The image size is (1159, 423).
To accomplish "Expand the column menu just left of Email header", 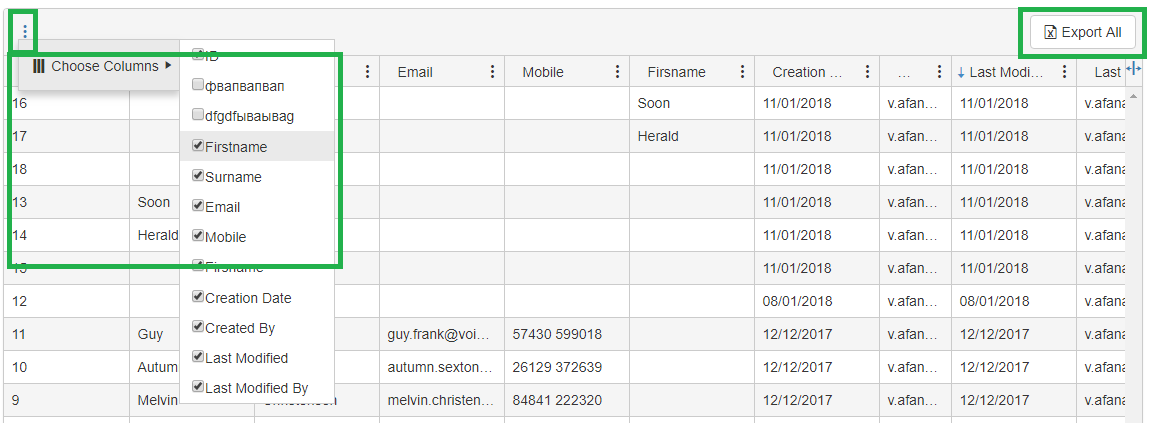I will point(367,72).
